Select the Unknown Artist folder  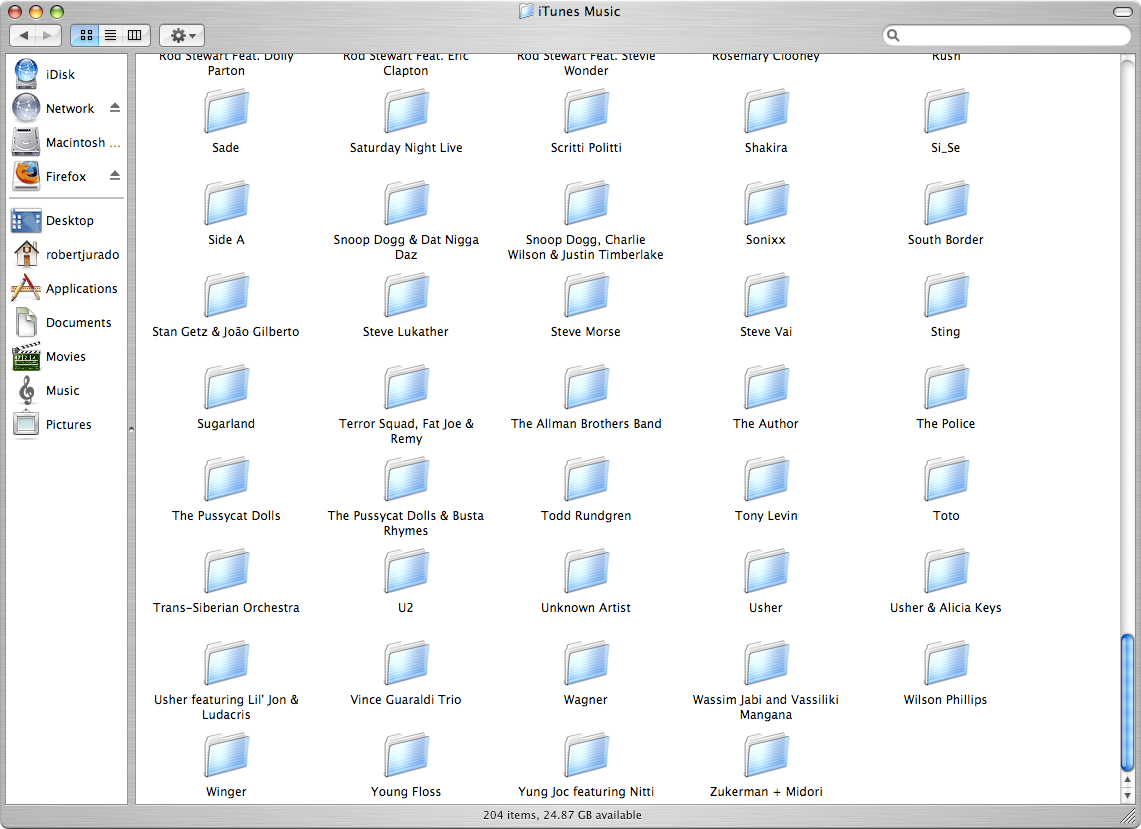tap(586, 572)
